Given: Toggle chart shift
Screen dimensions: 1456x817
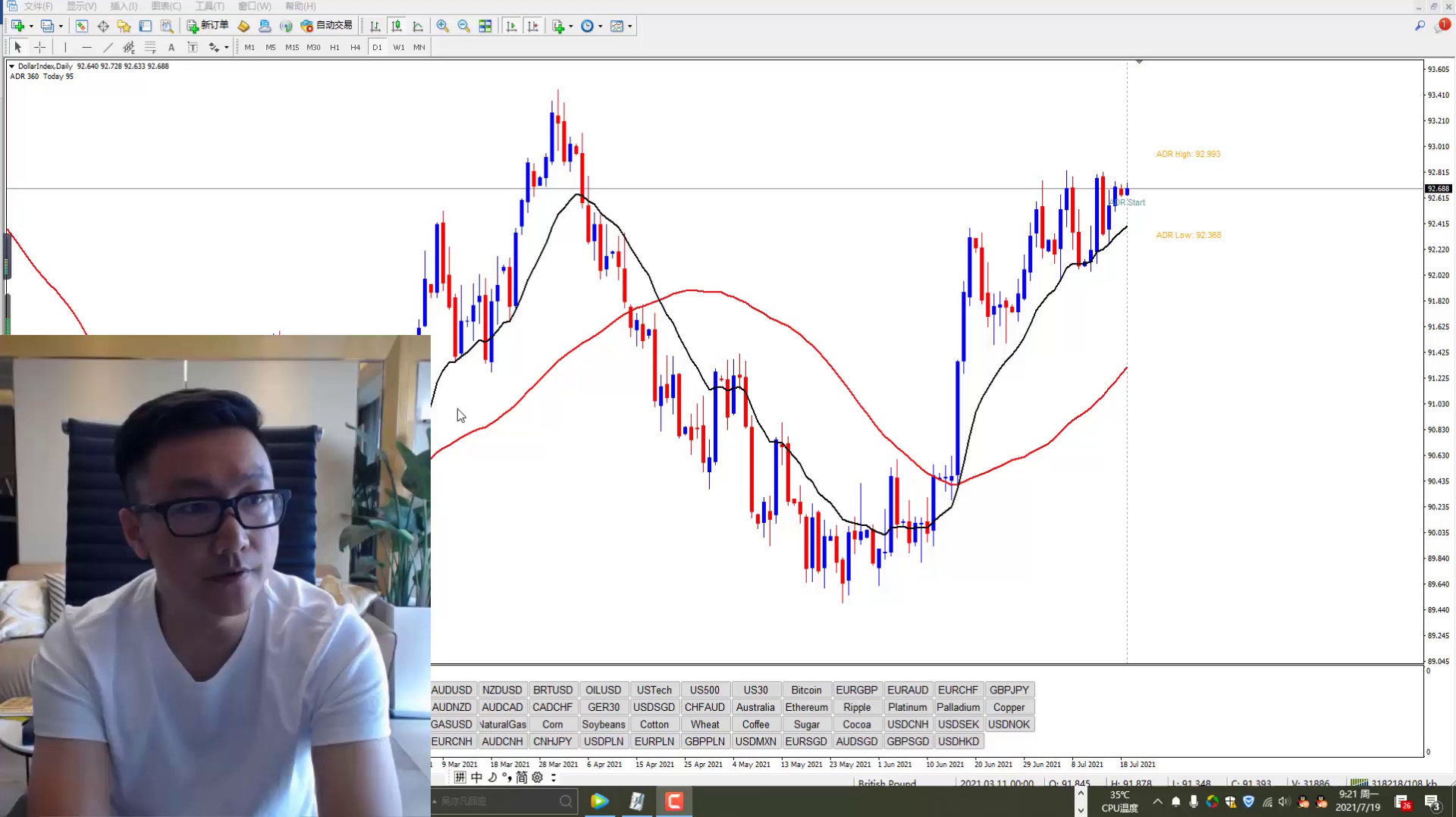Looking at the screenshot, I should (533, 27).
